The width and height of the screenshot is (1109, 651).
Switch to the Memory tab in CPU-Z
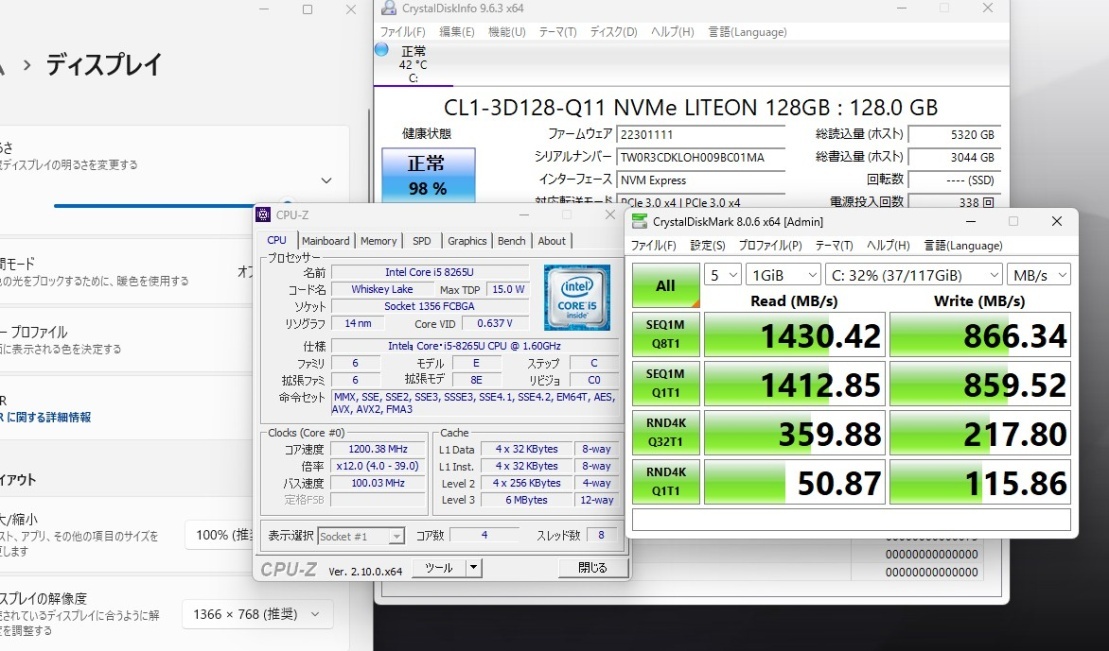pyautogui.click(x=378, y=241)
